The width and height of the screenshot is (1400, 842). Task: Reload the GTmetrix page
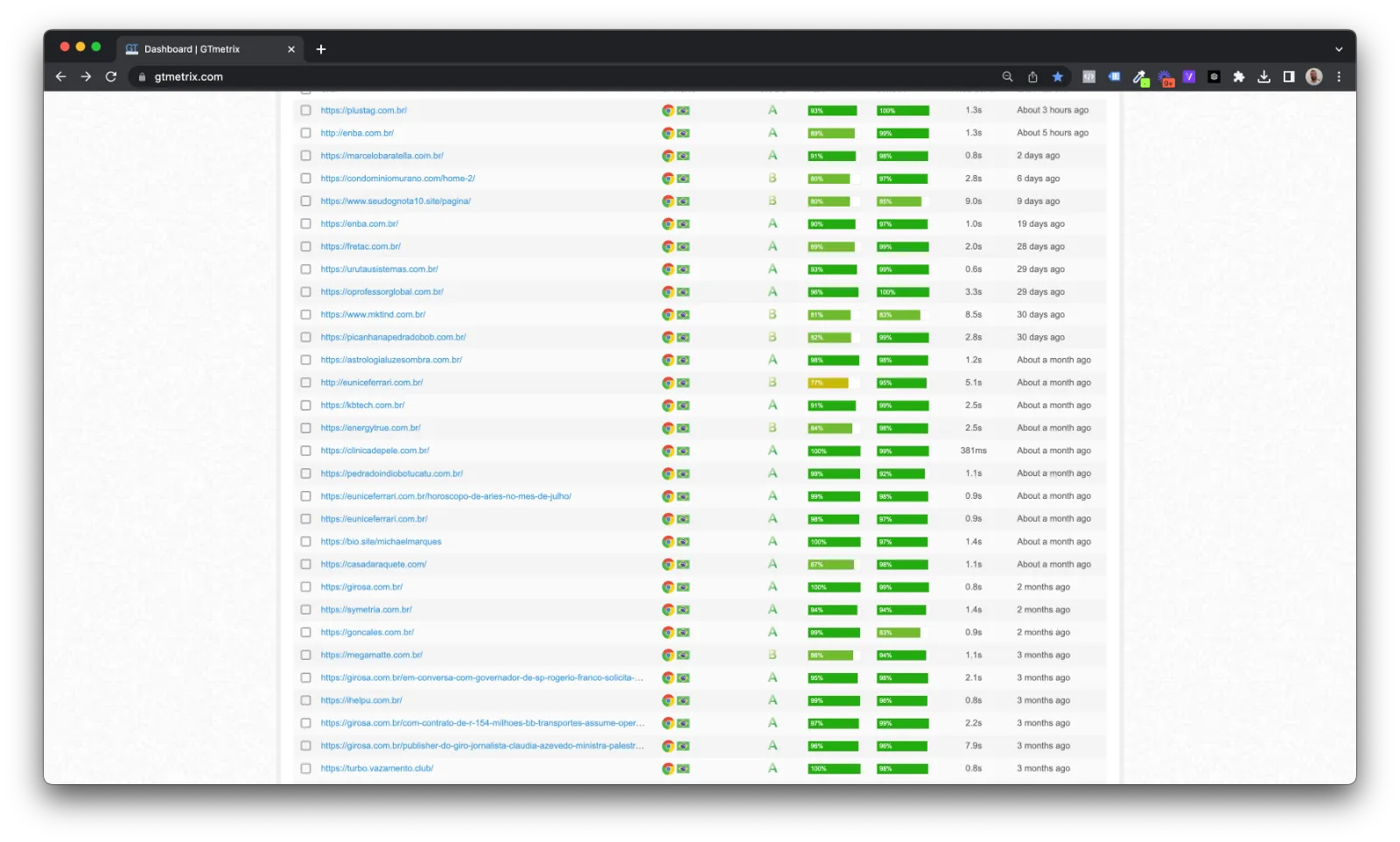click(x=111, y=77)
